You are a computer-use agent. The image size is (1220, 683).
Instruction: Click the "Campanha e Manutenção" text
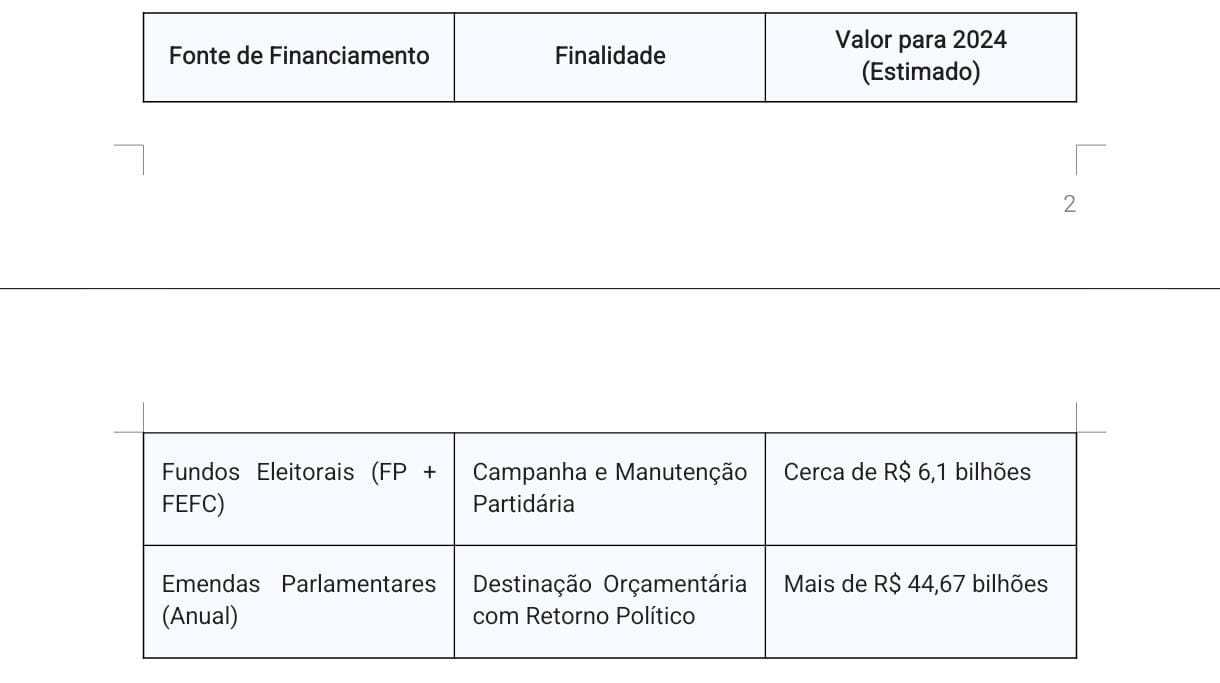609,472
